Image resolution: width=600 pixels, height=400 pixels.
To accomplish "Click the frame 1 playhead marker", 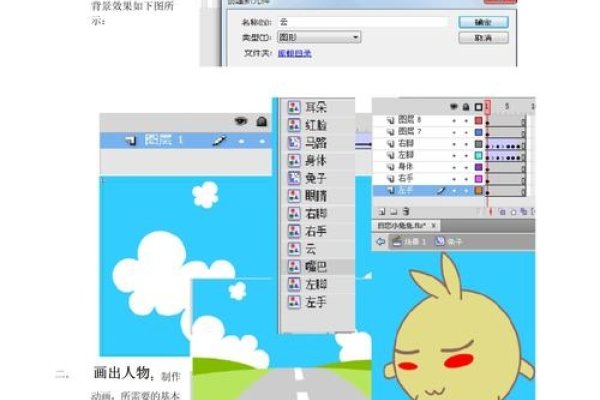I will click(488, 107).
